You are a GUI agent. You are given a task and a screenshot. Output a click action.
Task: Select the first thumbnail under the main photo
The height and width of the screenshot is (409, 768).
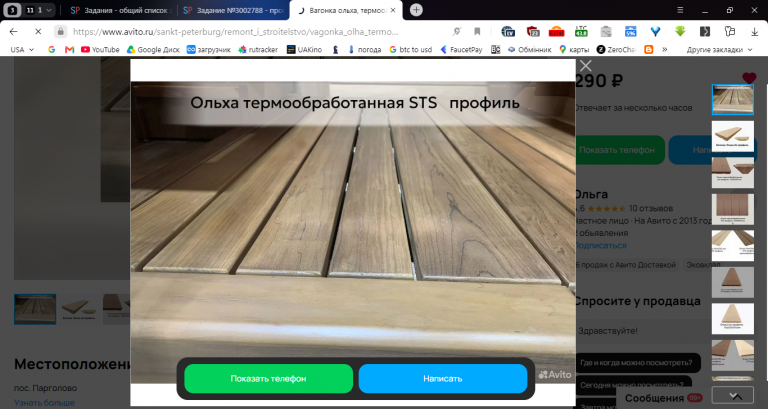(35, 309)
